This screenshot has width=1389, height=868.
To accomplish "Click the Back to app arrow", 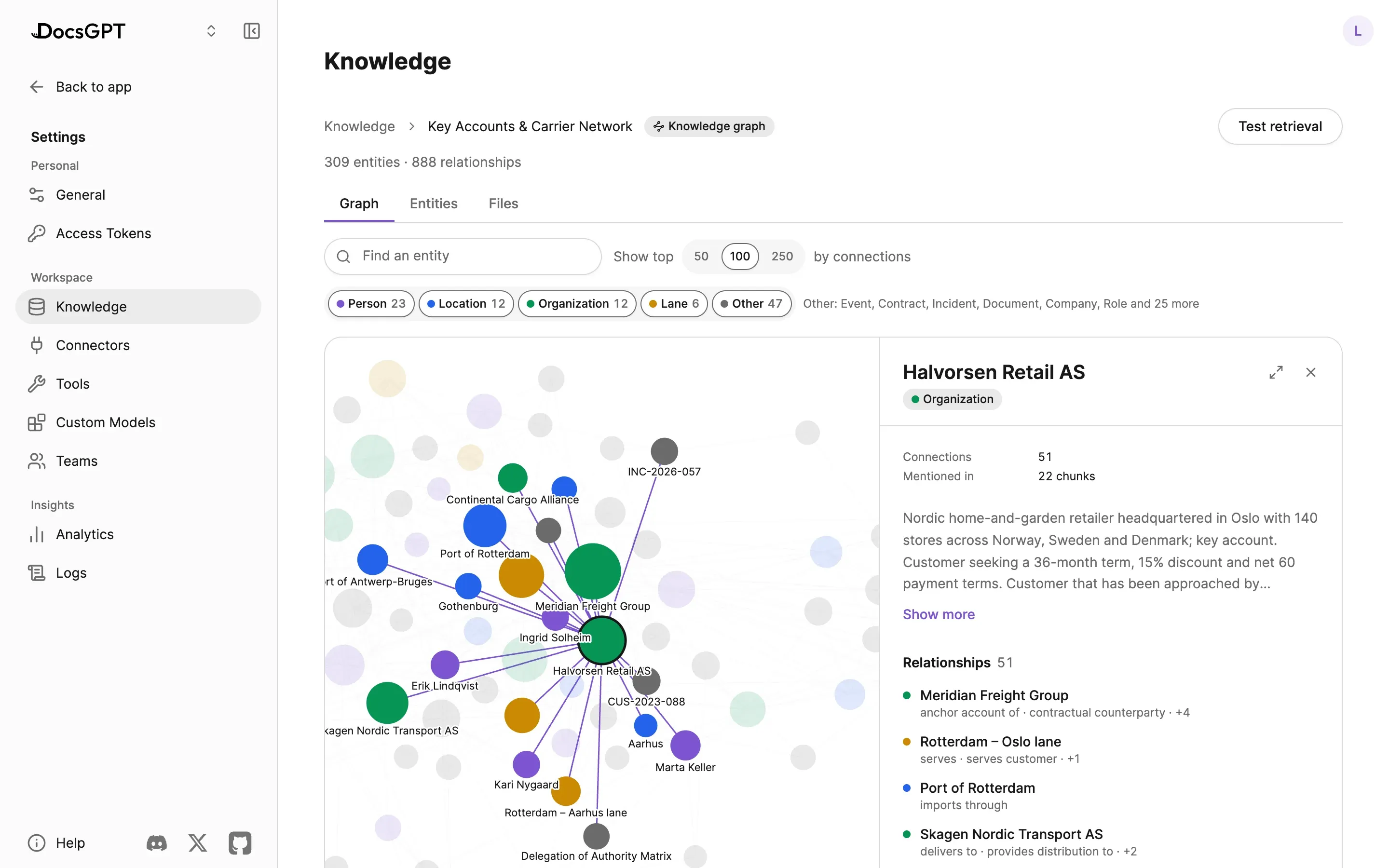I will coord(37,87).
